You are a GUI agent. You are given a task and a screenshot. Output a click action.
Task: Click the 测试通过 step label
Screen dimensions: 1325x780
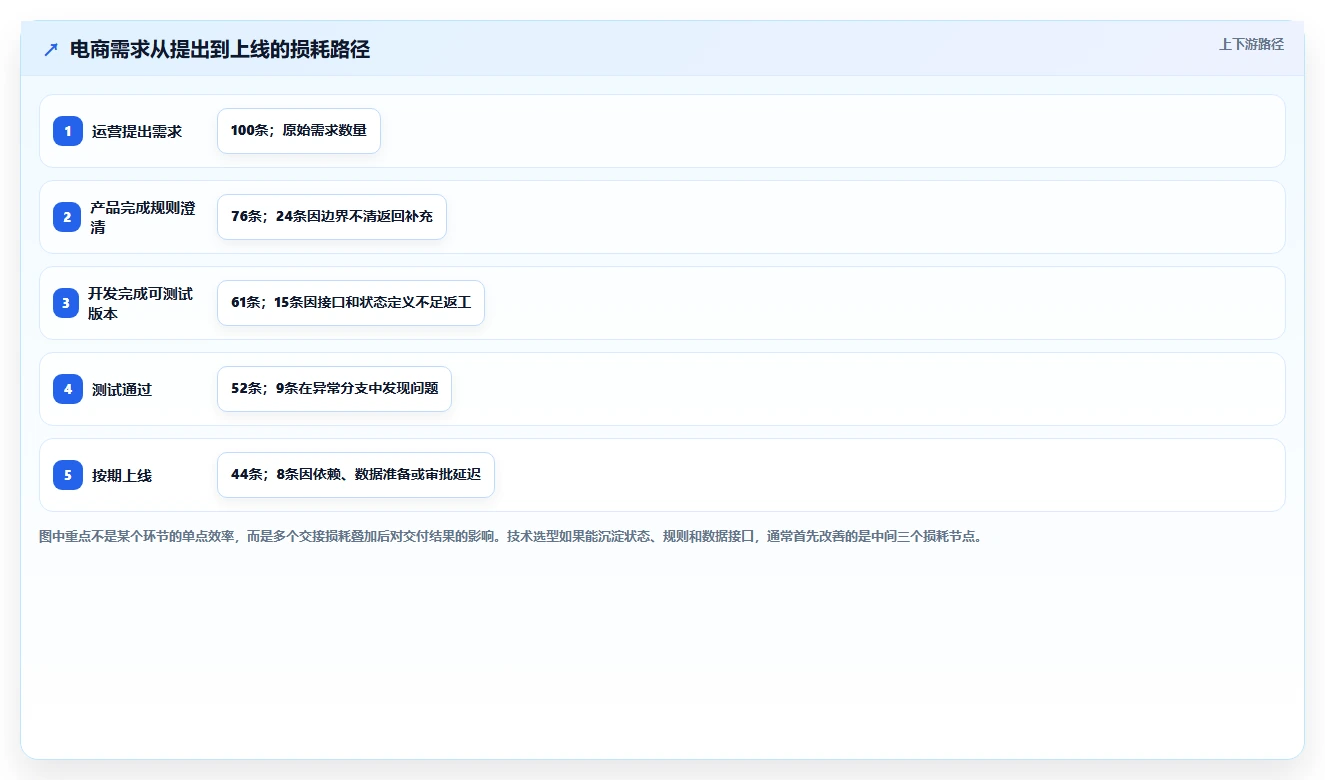[122, 389]
